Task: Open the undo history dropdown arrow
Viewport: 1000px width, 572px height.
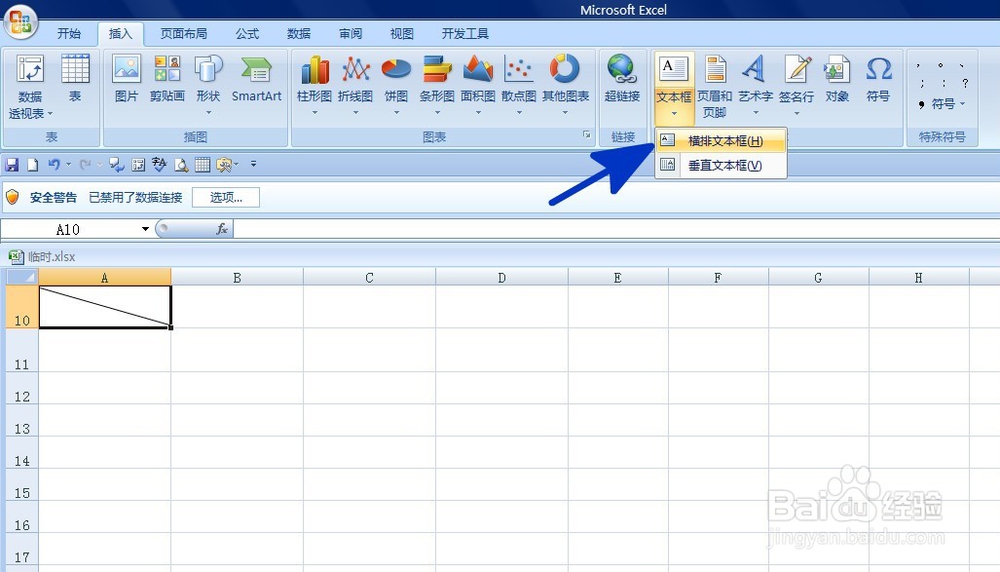Action: (x=68, y=165)
